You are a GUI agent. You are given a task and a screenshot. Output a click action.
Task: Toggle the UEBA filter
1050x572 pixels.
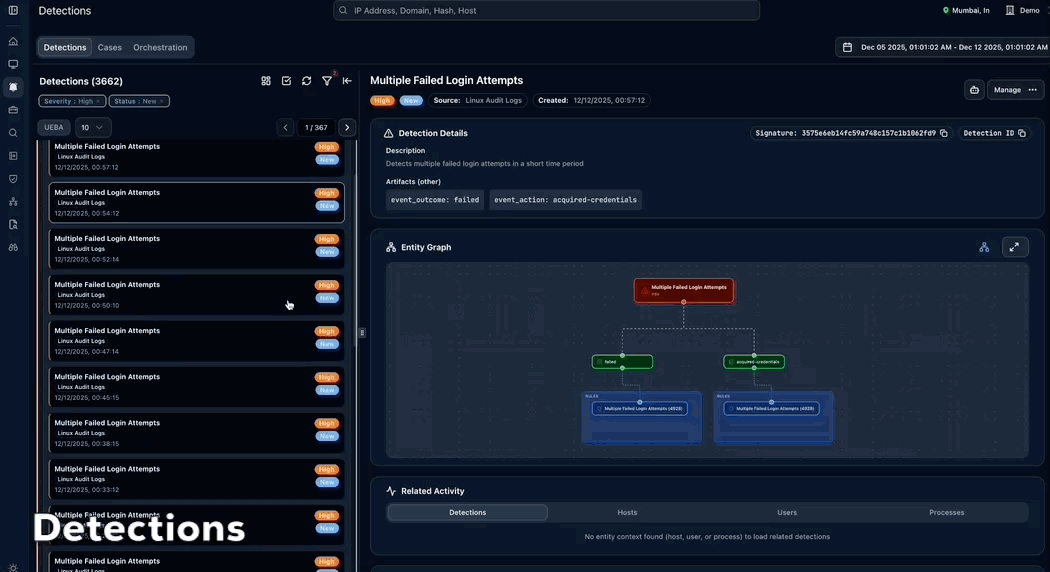coord(54,128)
